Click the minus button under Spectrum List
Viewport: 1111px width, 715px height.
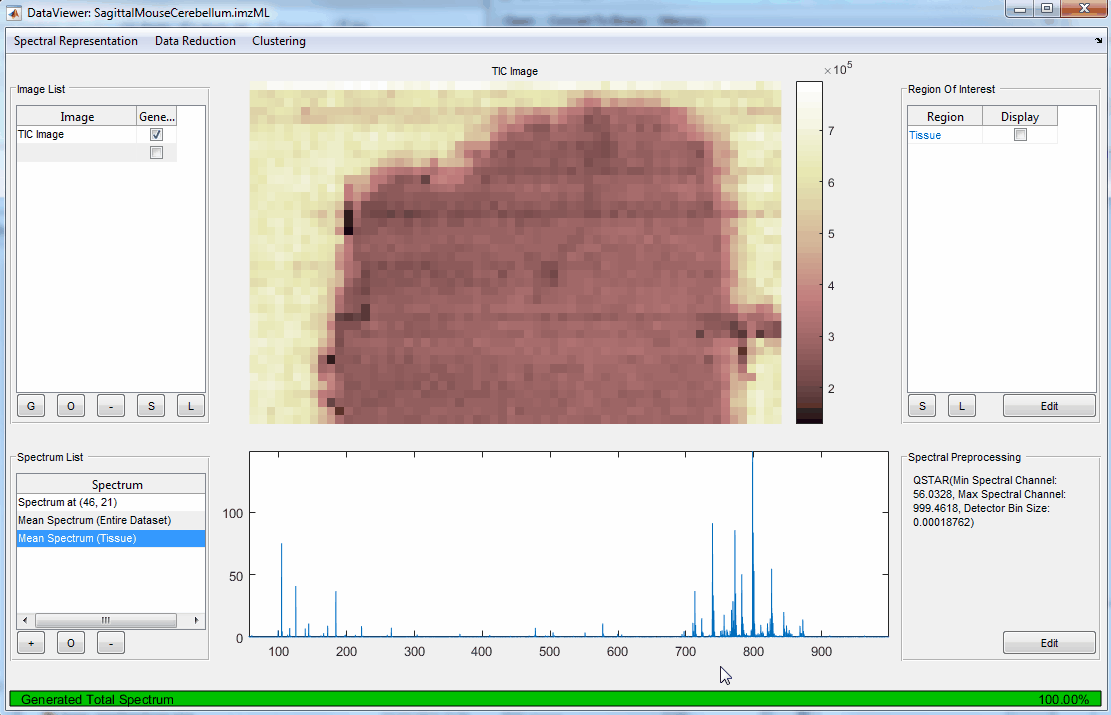(110, 642)
